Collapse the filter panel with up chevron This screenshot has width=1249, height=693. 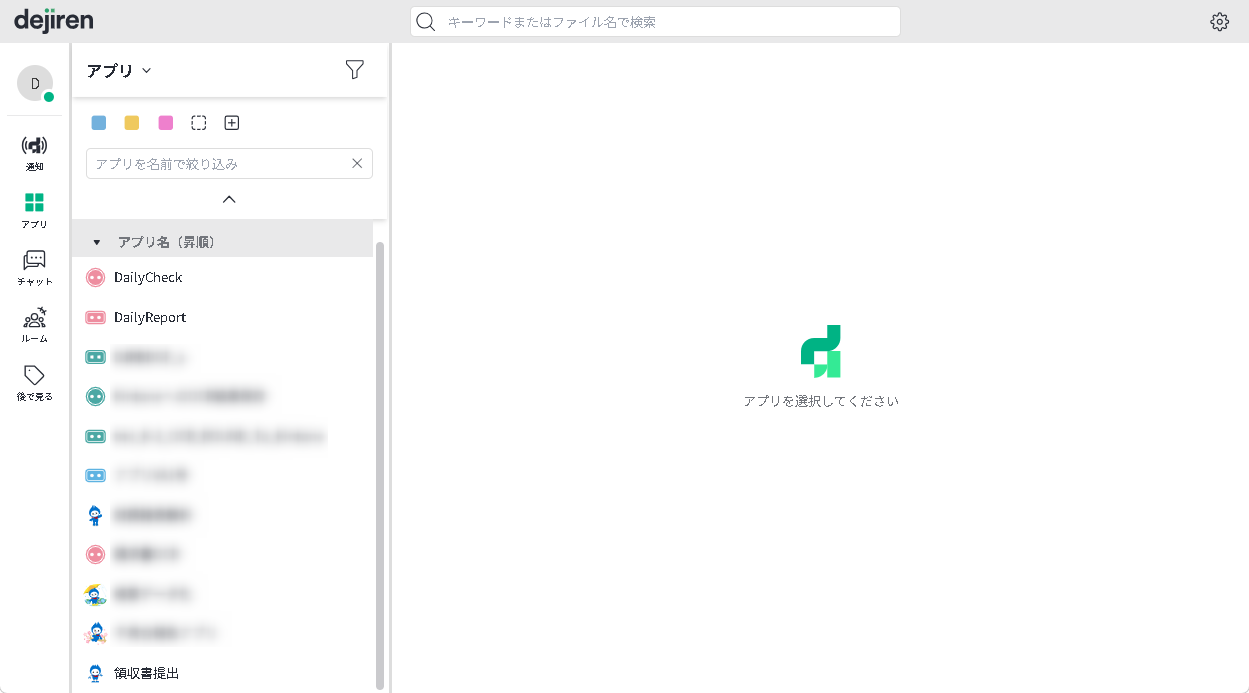click(229, 199)
